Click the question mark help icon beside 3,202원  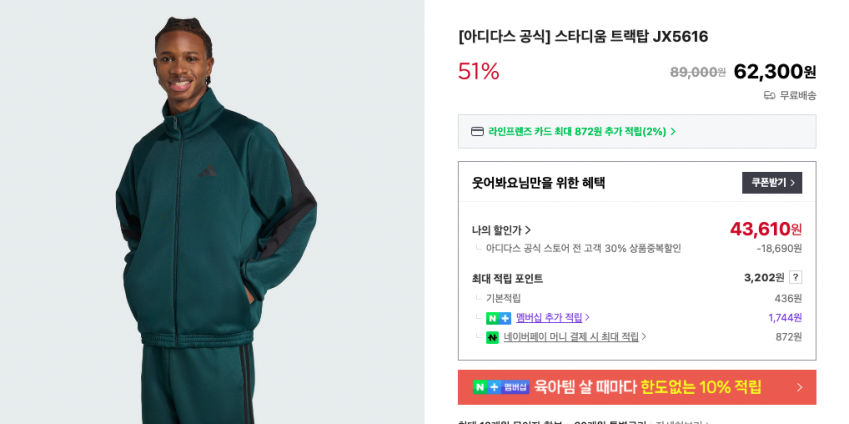(x=795, y=278)
